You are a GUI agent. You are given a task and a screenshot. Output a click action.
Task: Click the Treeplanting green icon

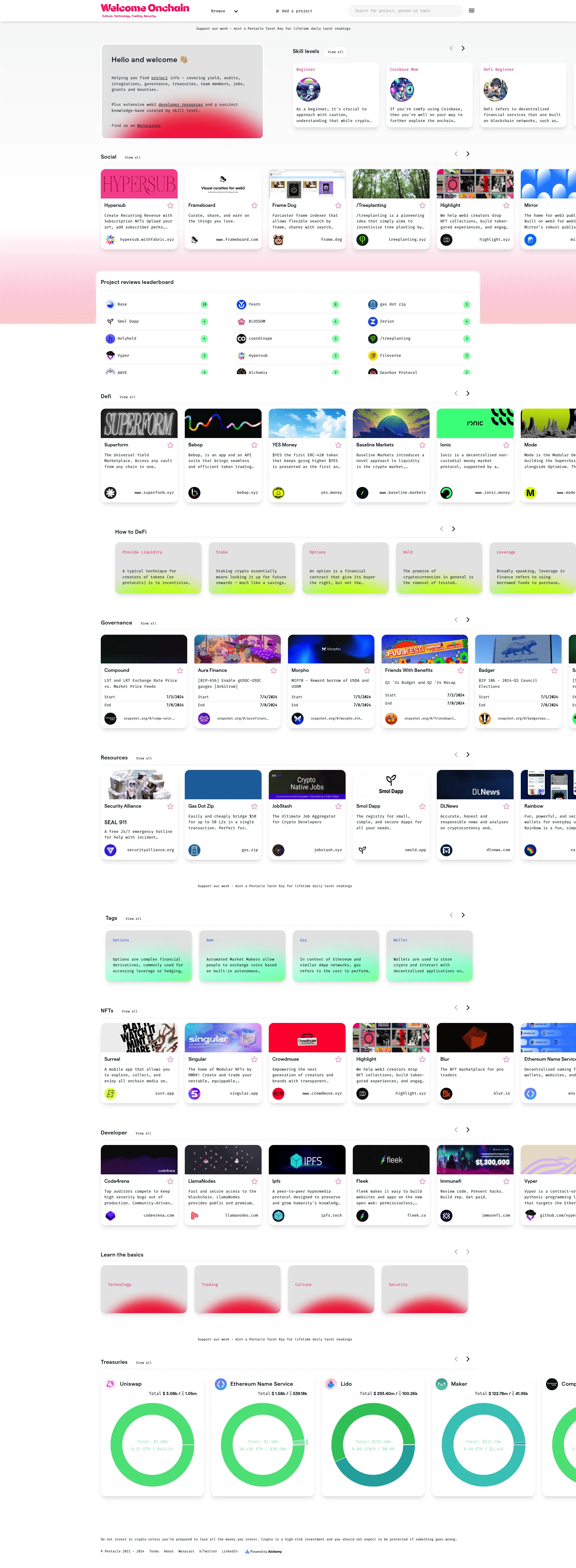tap(362, 240)
